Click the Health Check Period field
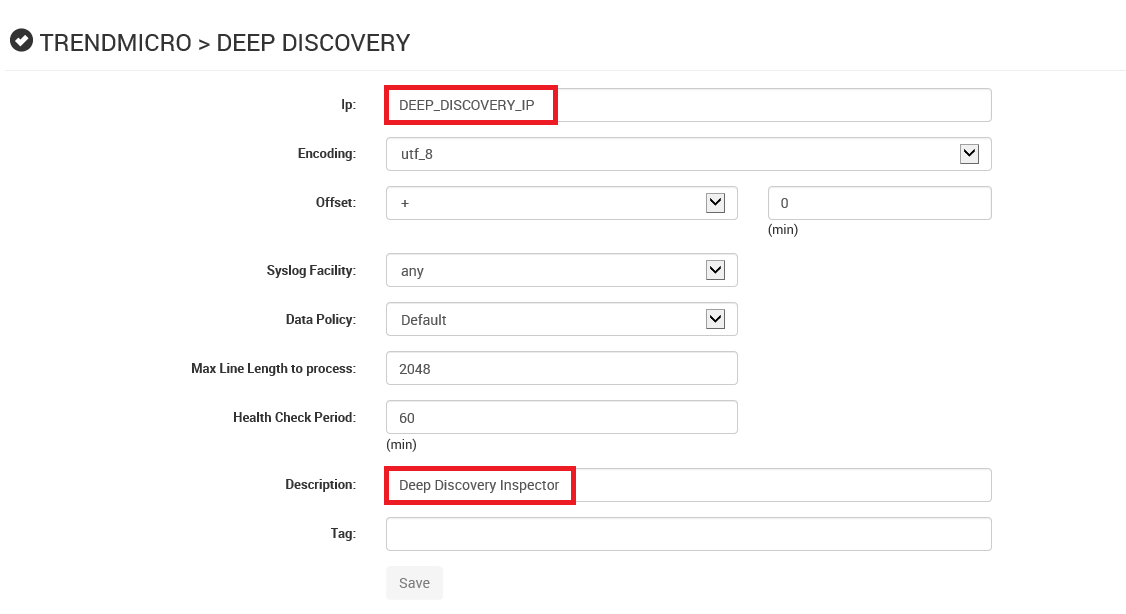This screenshot has width=1126, height=614. [562, 417]
